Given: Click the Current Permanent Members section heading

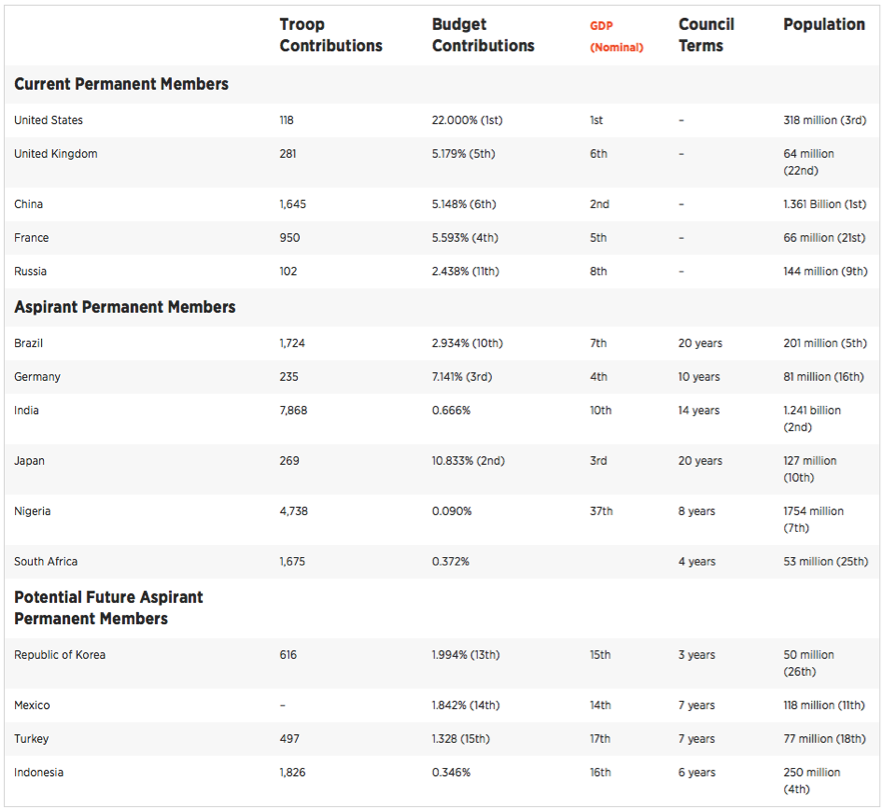Looking at the screenshot, I should click(x=121, y=84).
